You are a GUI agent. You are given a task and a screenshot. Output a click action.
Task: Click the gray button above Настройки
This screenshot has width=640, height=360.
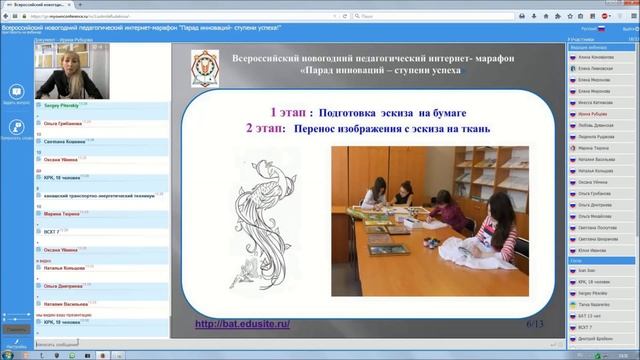tap(17, 329)
